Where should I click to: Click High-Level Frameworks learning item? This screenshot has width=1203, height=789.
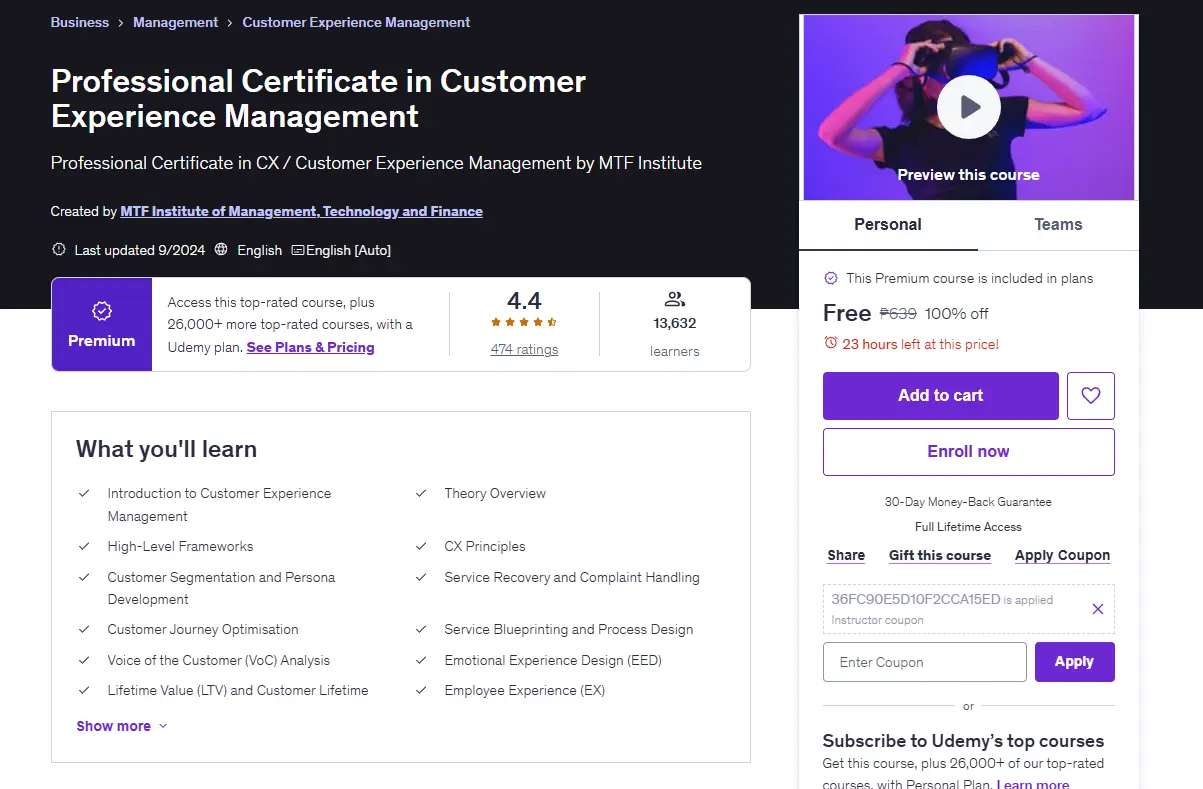click(x=180, y=546)
